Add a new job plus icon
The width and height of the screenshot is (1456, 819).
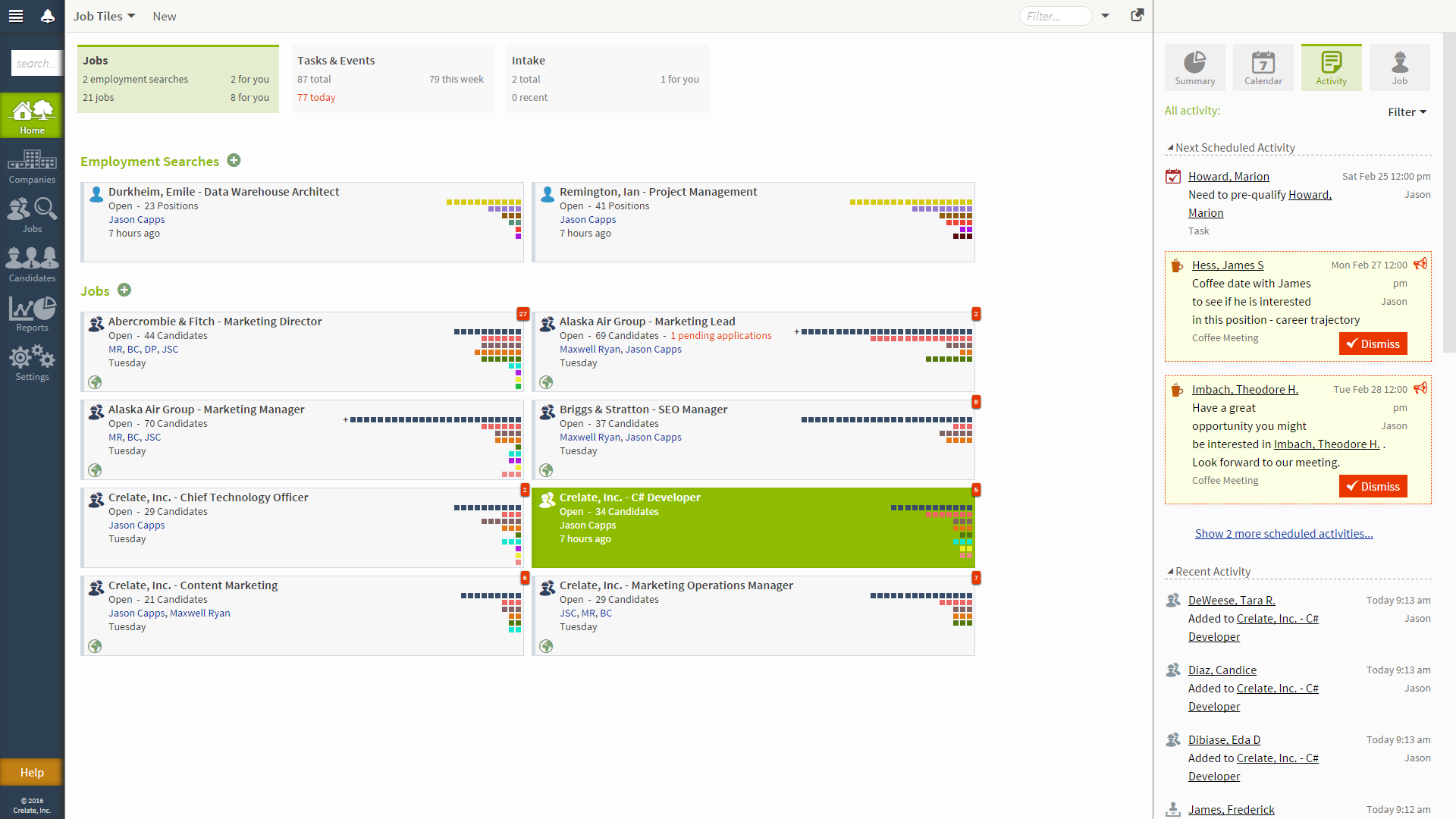(x=124, y=290)
